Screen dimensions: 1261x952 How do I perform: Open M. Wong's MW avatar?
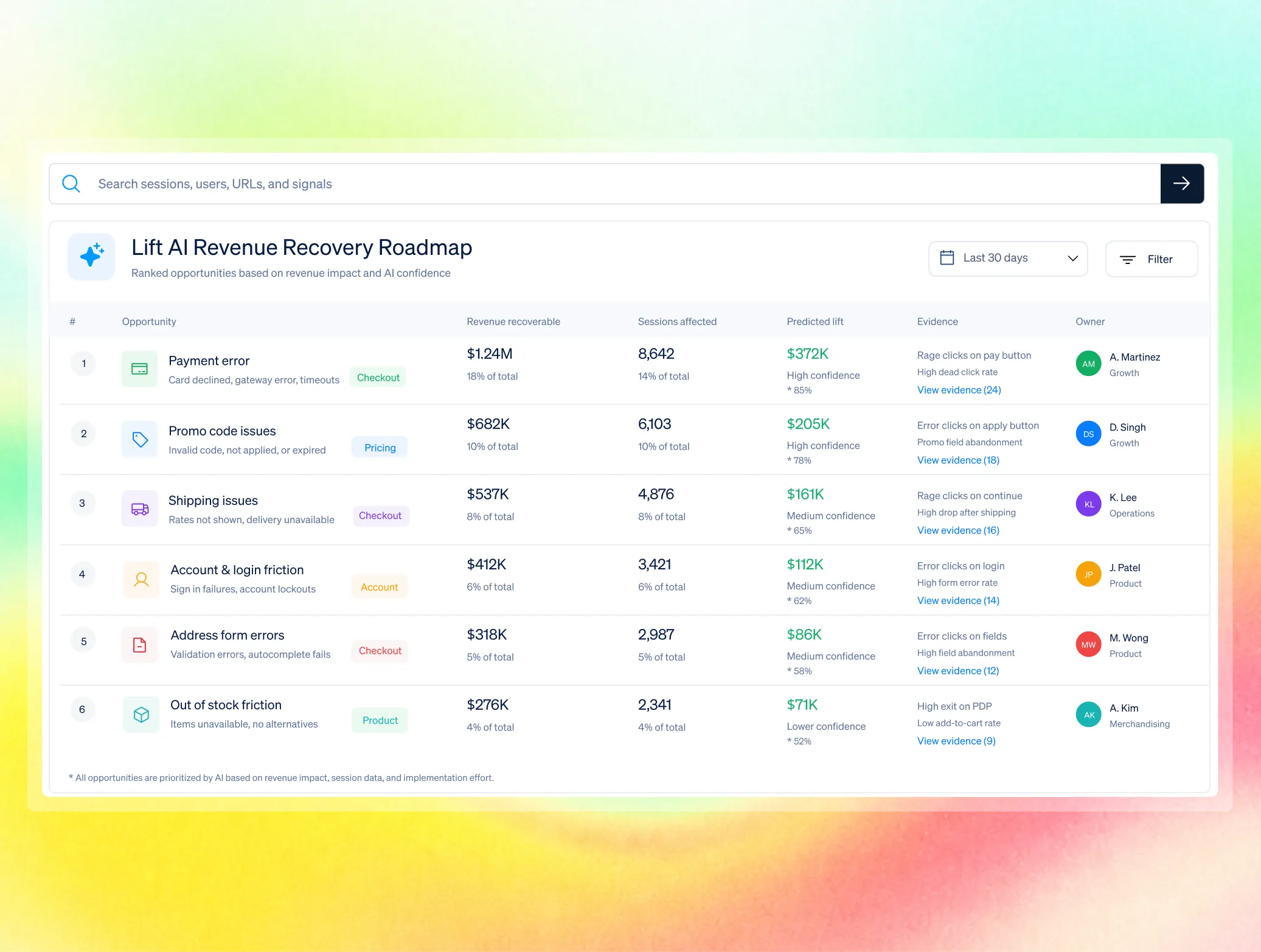pyautogui.click(x=1088, y=644)
